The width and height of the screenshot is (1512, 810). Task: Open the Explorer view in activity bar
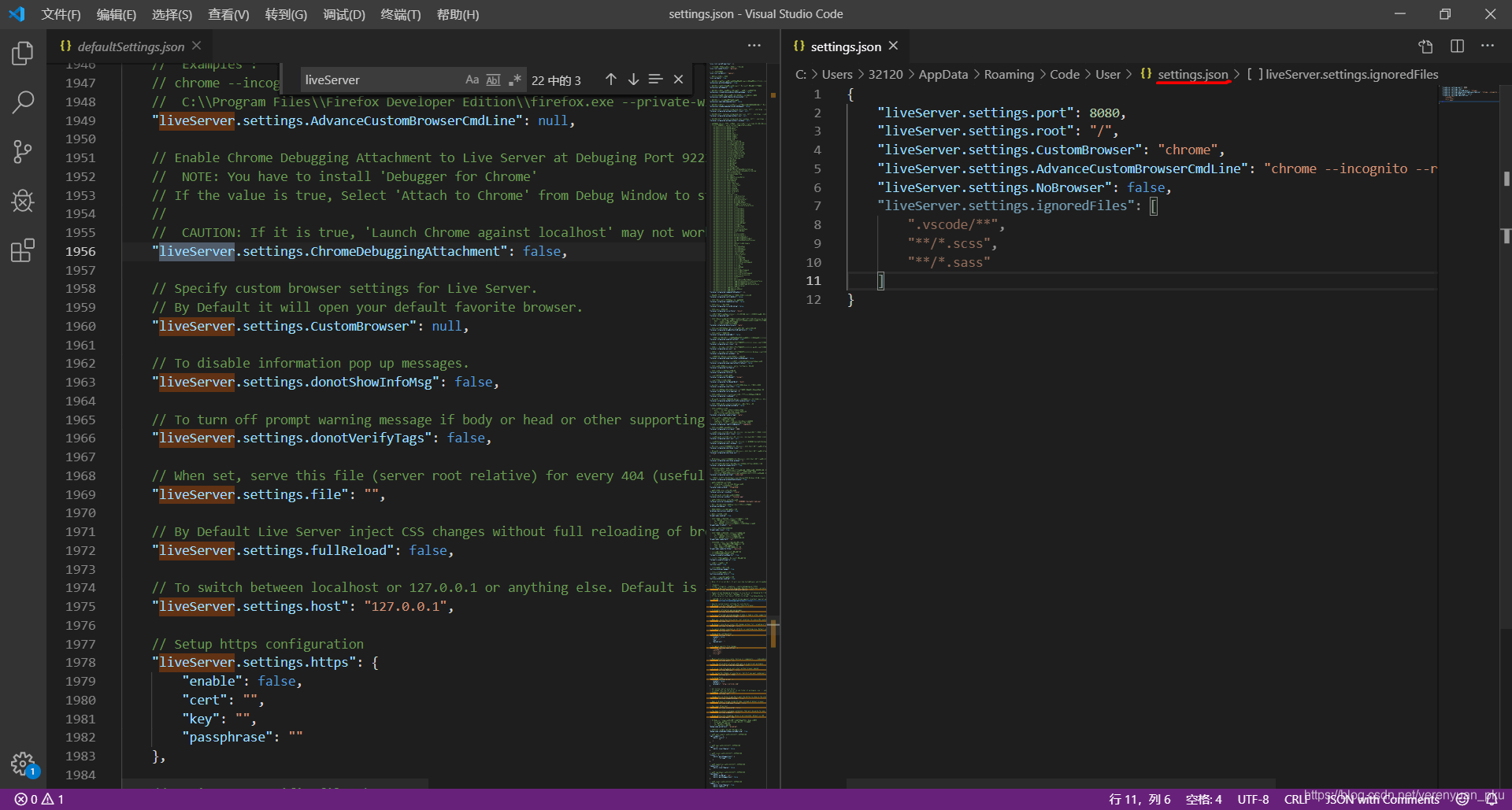23,54
